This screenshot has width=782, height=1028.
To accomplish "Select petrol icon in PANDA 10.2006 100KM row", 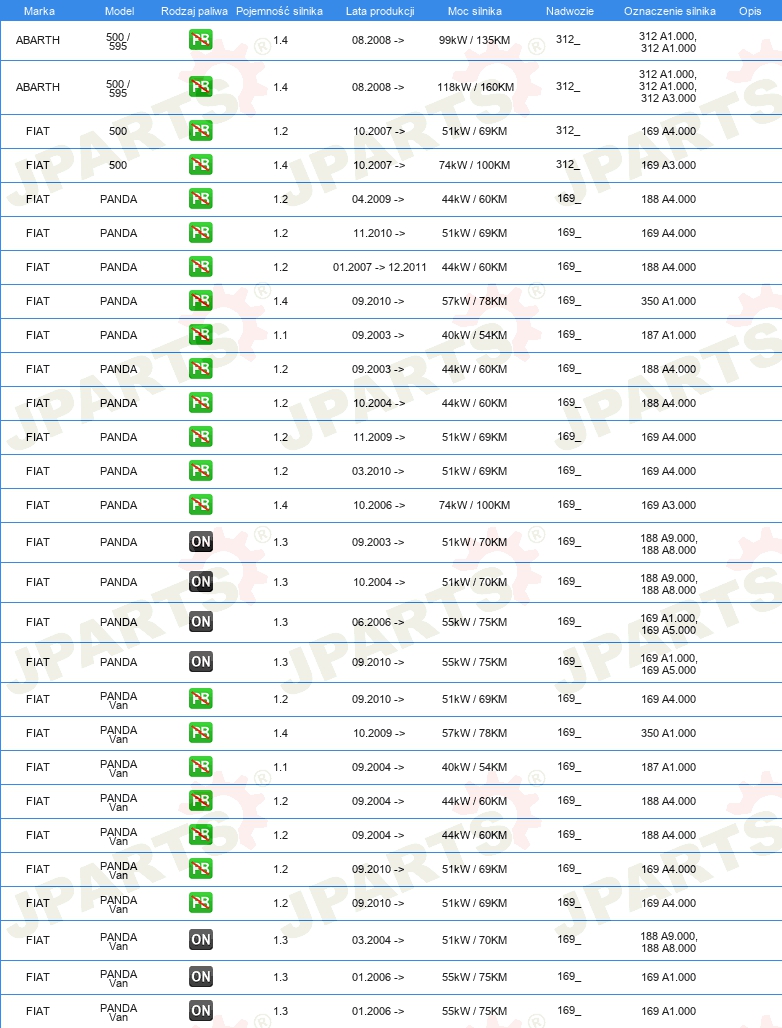I will pos(201,505).
